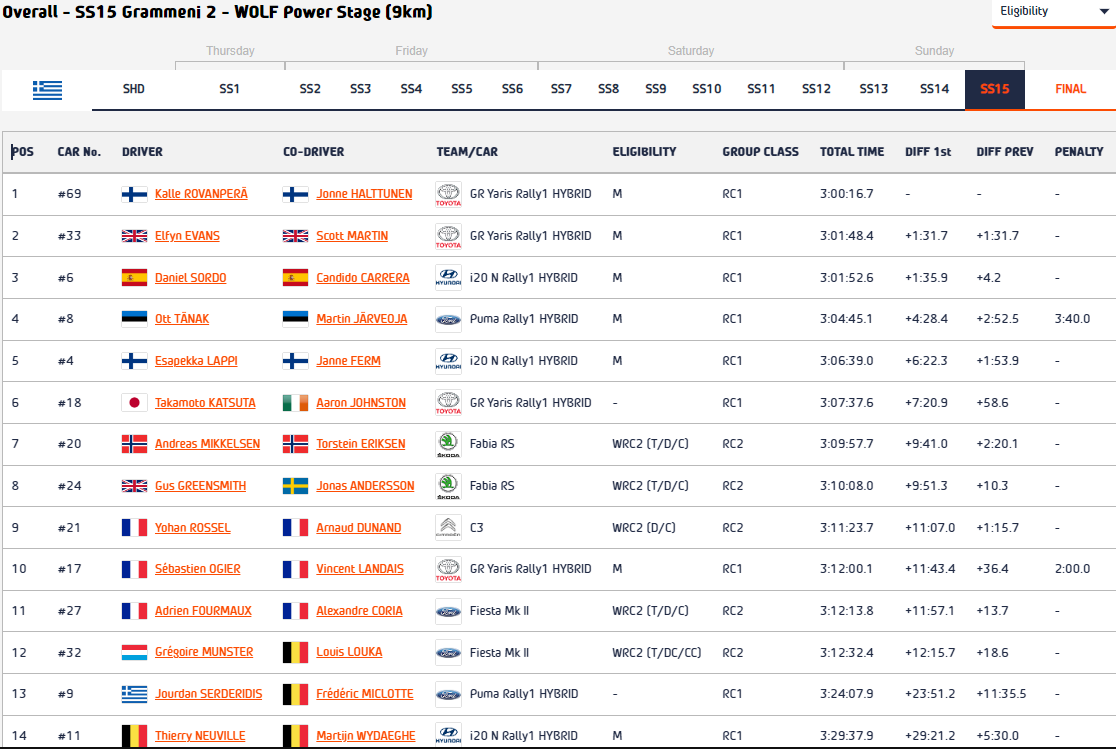The image size is (1116, 749).
Task: Switch to the SS1 stage tab
Action: pyautogui.click(x=229, y=89)
